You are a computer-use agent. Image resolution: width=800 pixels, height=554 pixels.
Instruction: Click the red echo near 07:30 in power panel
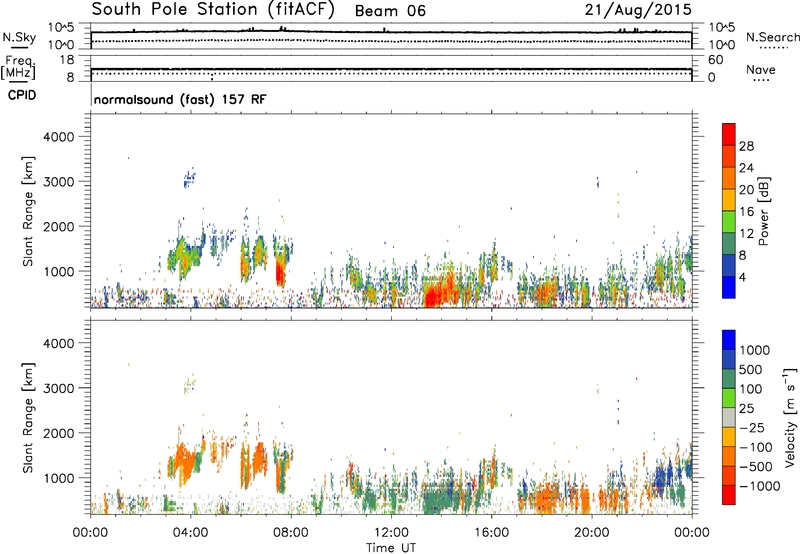coord(280,273)
